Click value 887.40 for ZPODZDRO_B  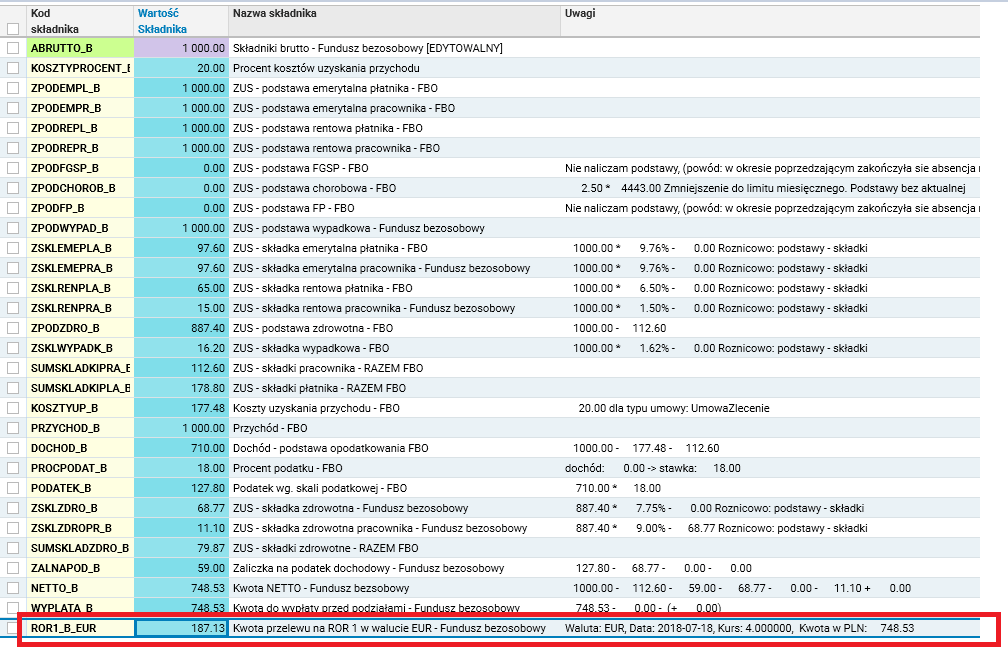click(181, 328)
